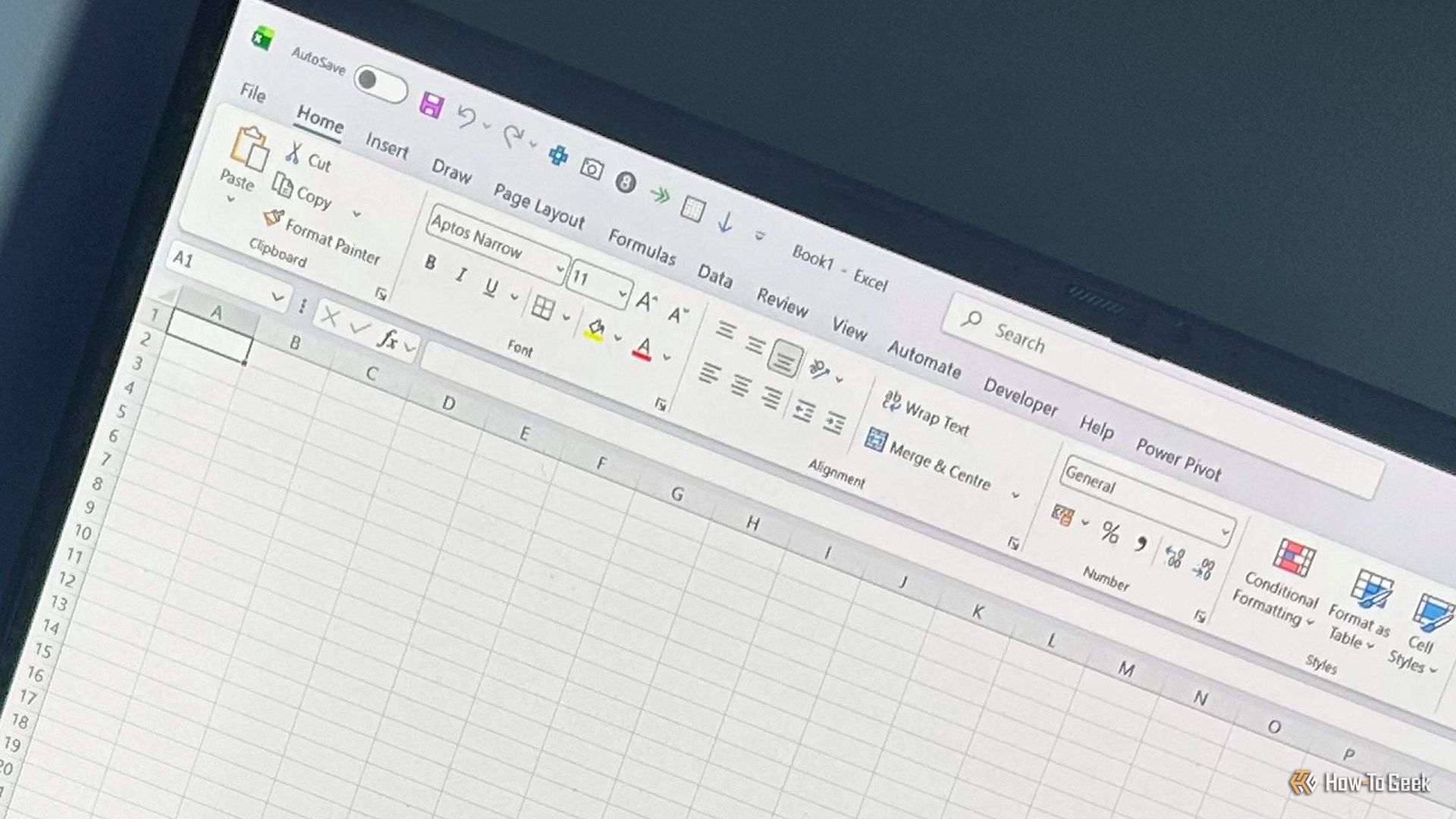Click the camera icon in Quick Access toolbar

591,168
